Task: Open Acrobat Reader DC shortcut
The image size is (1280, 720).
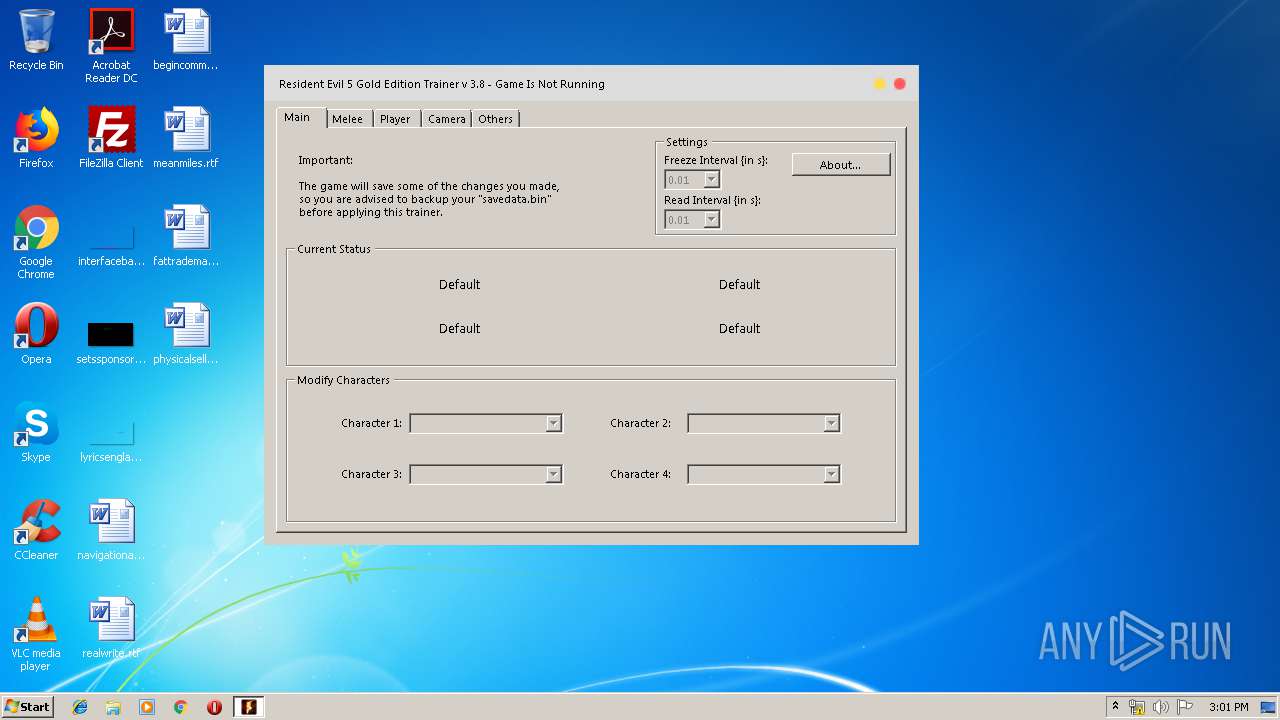Action: (111, 46)
